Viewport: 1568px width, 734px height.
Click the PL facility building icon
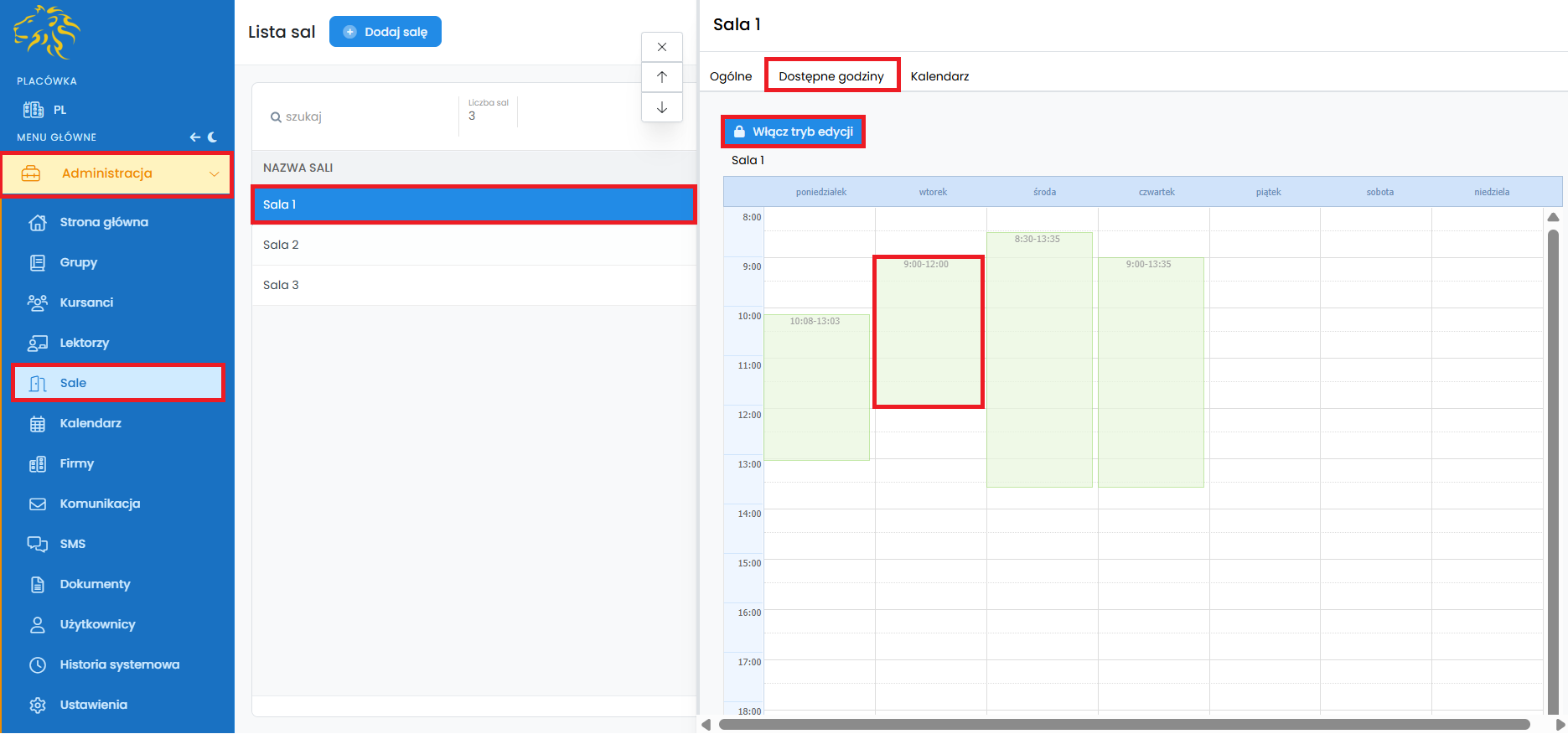(34, 110)
